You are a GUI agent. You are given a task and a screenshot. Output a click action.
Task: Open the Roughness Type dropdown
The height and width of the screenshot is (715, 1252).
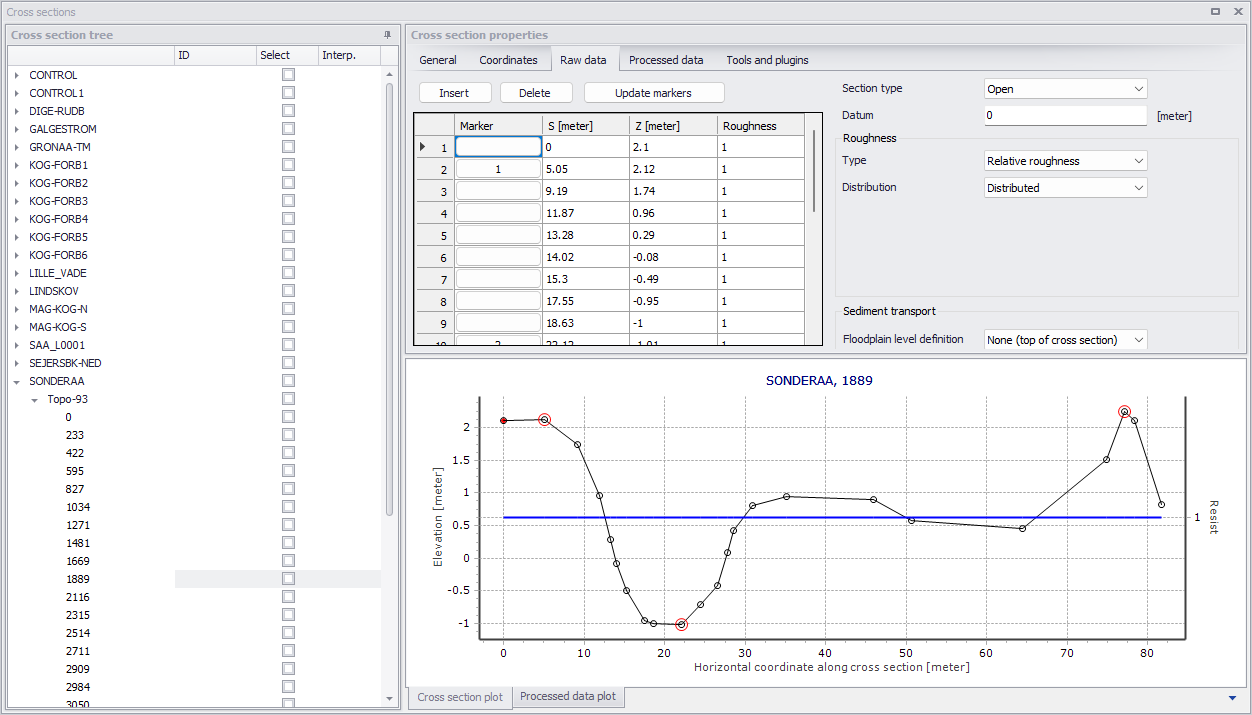pos(1066,161)
